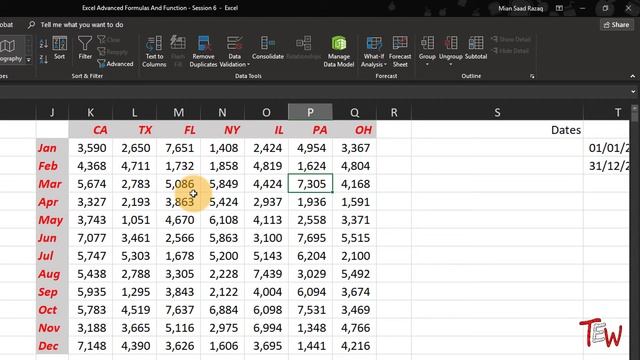Image resolution: width=640 pixels, height=360 pixels.
Task: Select the CA column heading cell
Action: [91, 130]
